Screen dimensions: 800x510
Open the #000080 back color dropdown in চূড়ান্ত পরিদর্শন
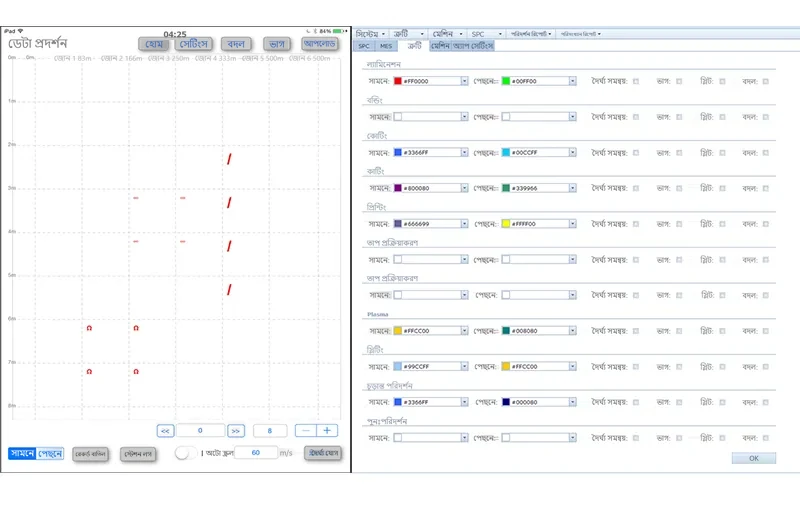coord(572,402)
